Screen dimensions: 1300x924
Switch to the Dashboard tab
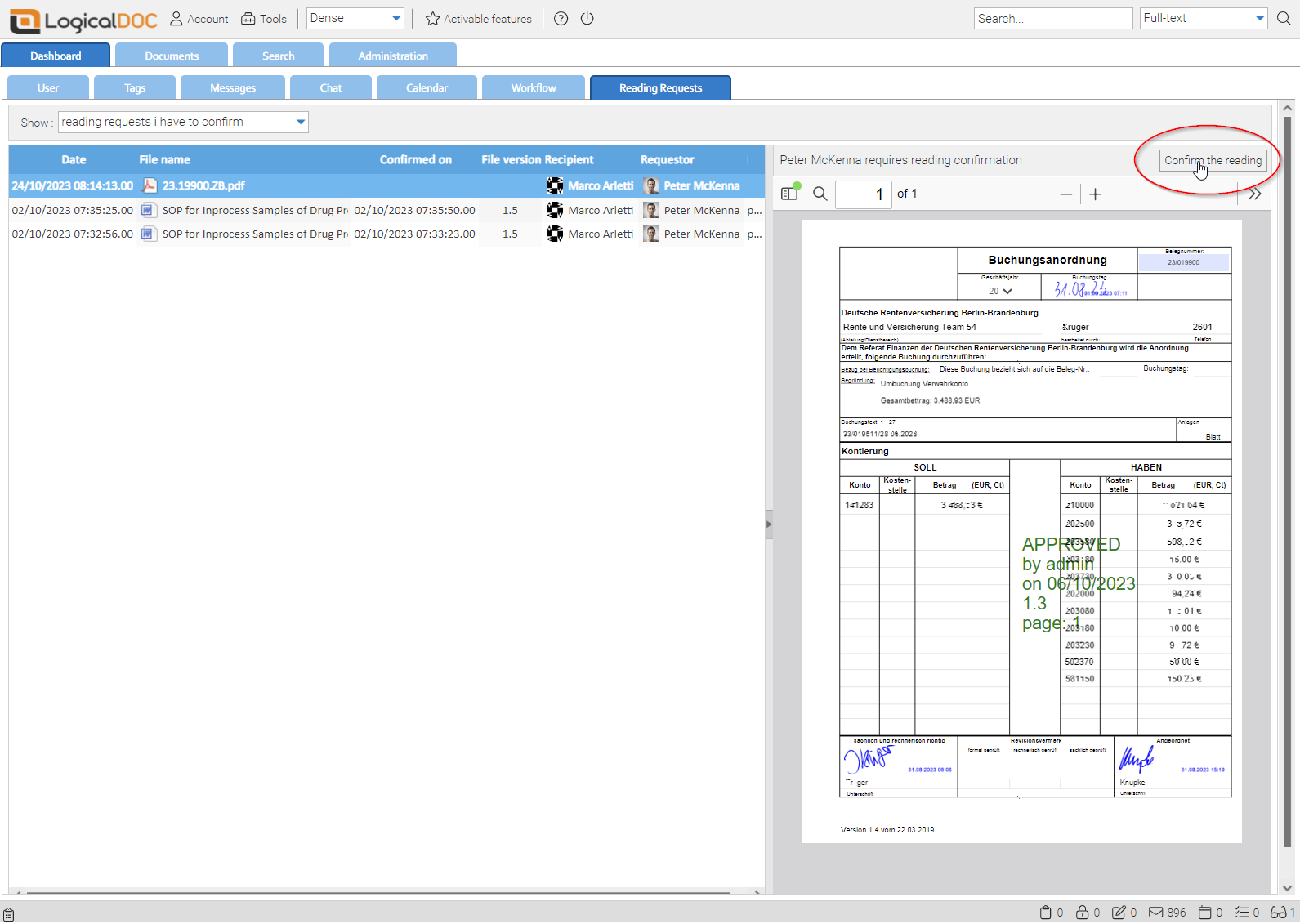point(56,56)
